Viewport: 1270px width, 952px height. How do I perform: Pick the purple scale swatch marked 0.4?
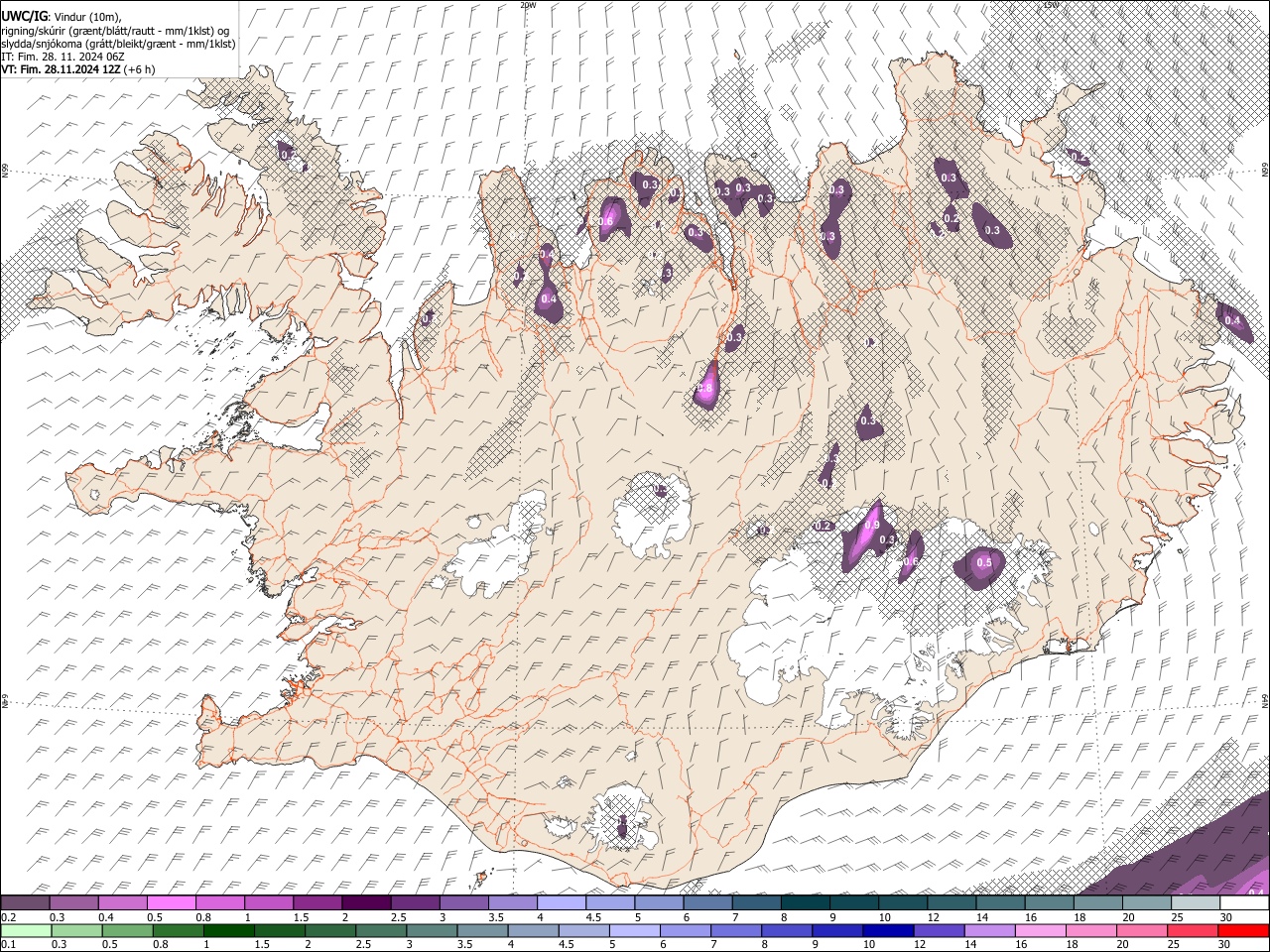click(122, 902)
